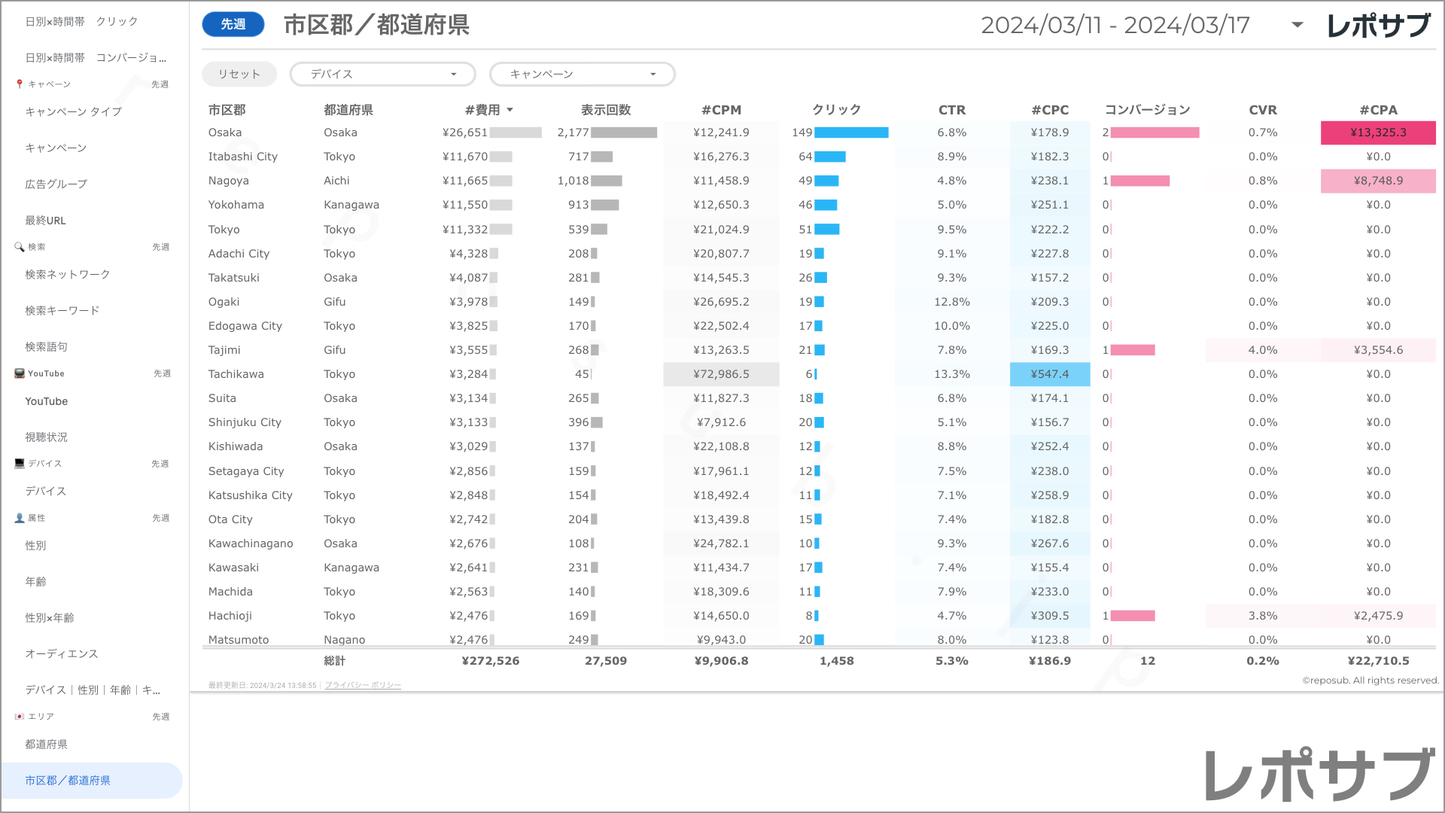Go to 検索キーワード in the sidebar
This screenshot has height=813, width=1445.
click(x=62, y=310)
